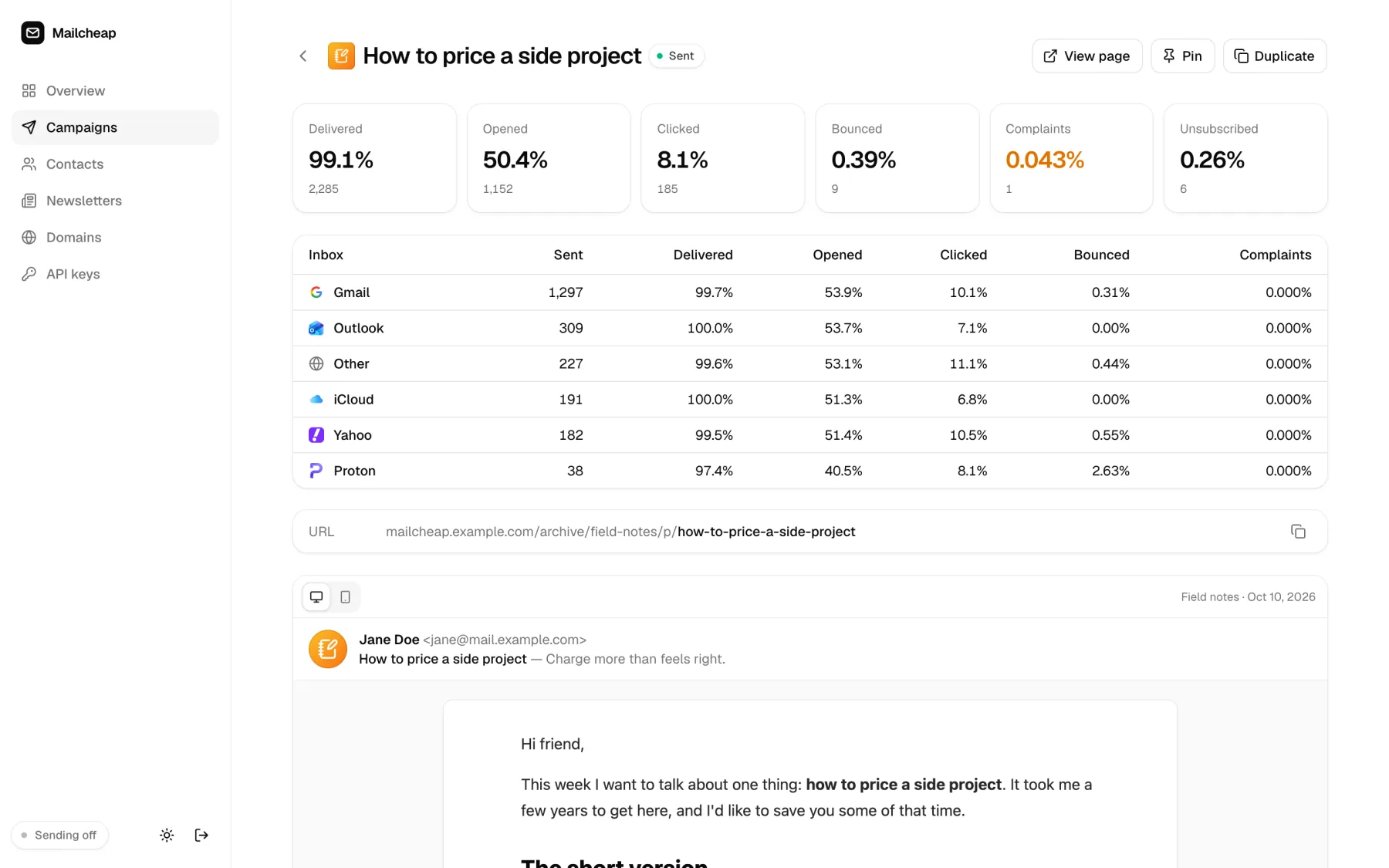This screenshot has height=868, width=1389.
Task: Duplicate this campaign
Action: tap(1274, 56)
